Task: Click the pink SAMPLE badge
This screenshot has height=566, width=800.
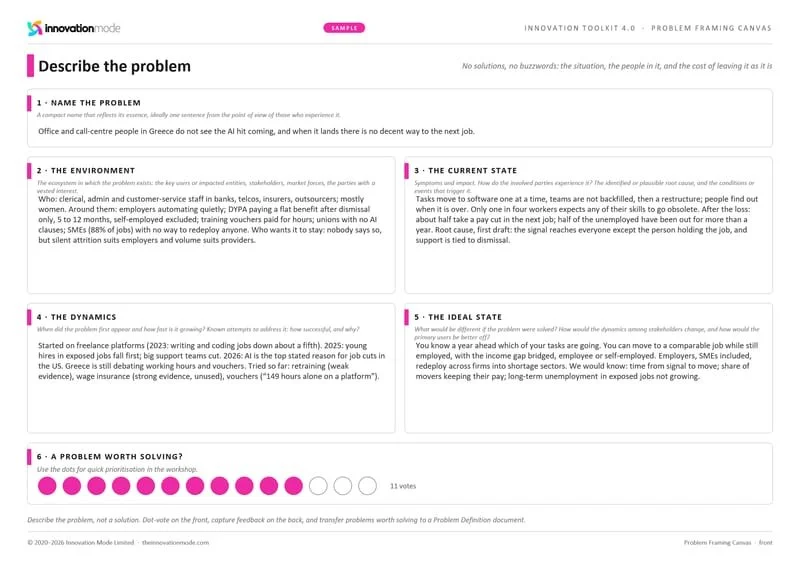Action: coord(344,28)
